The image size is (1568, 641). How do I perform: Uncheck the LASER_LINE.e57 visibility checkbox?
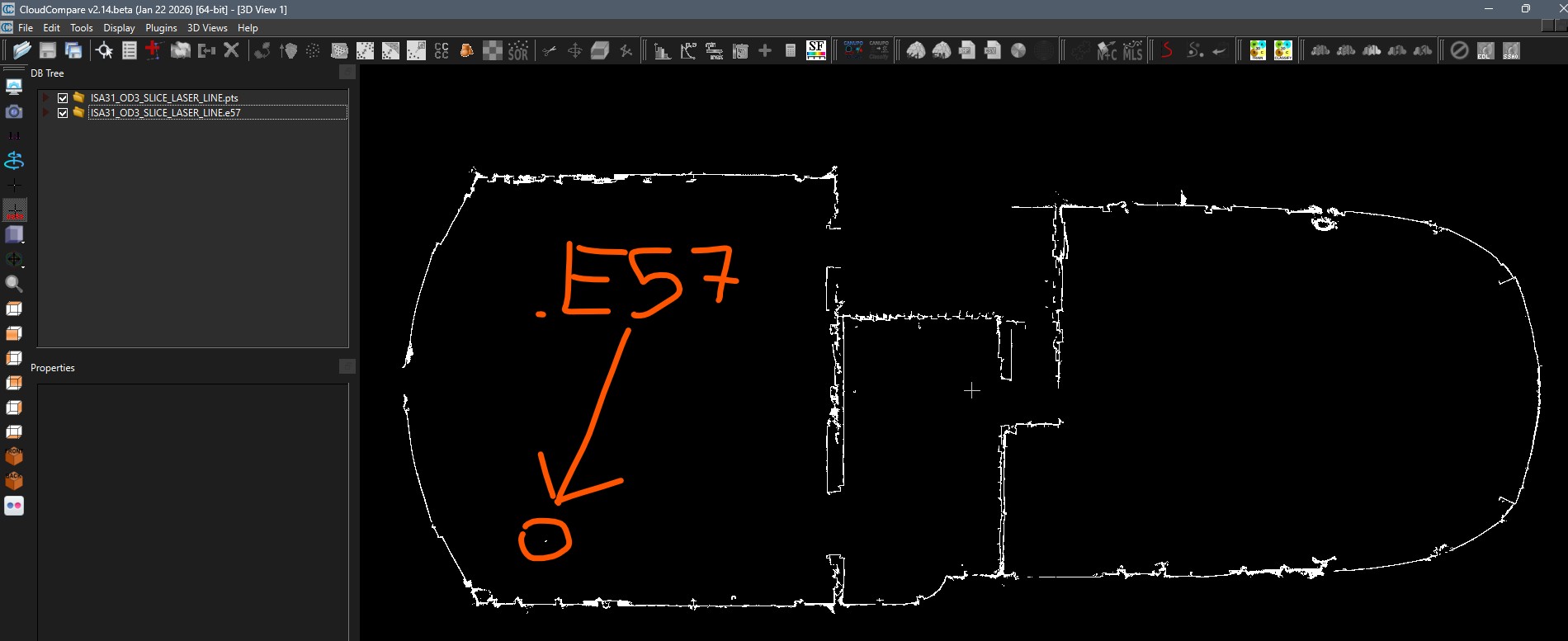[63, 113]
